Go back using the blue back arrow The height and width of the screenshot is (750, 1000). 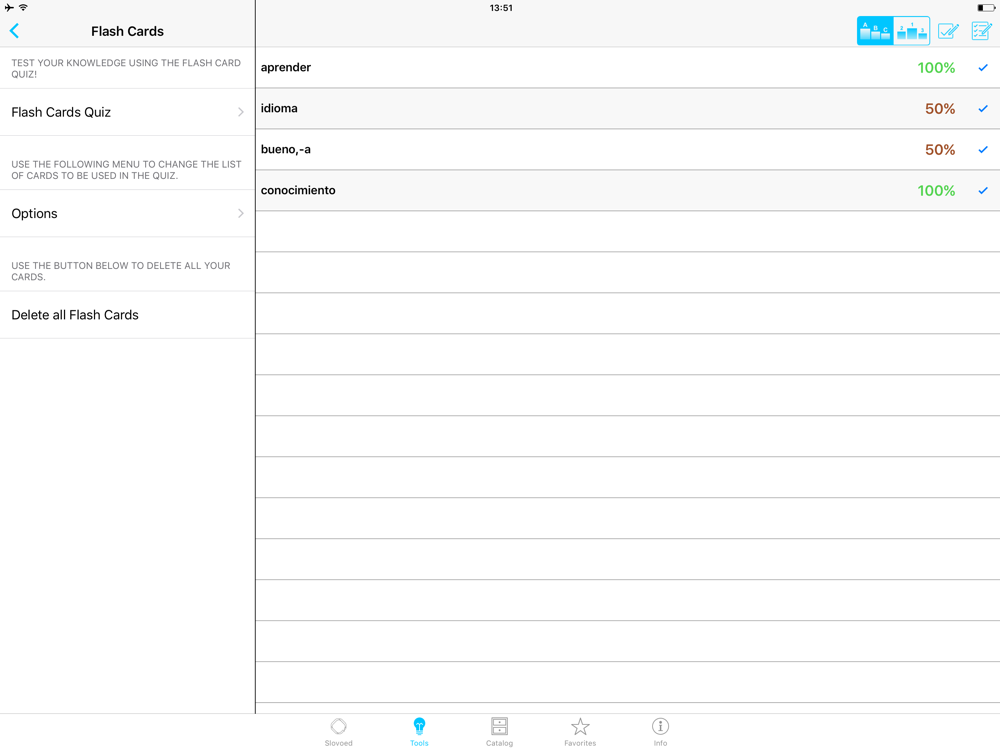[15, 31]
